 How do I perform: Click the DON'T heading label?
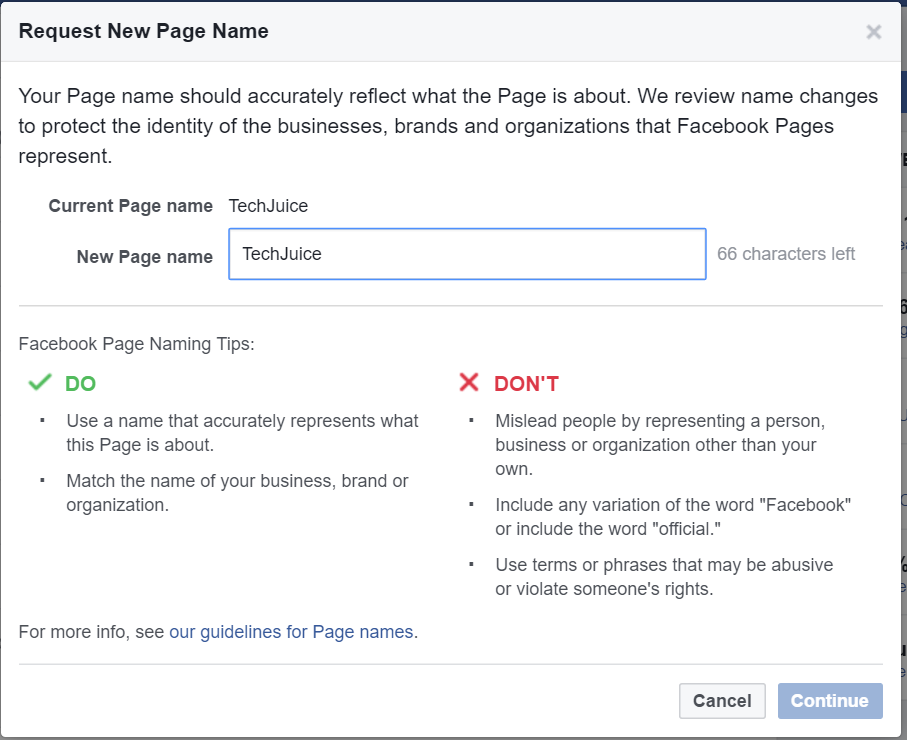coord(525,383)
